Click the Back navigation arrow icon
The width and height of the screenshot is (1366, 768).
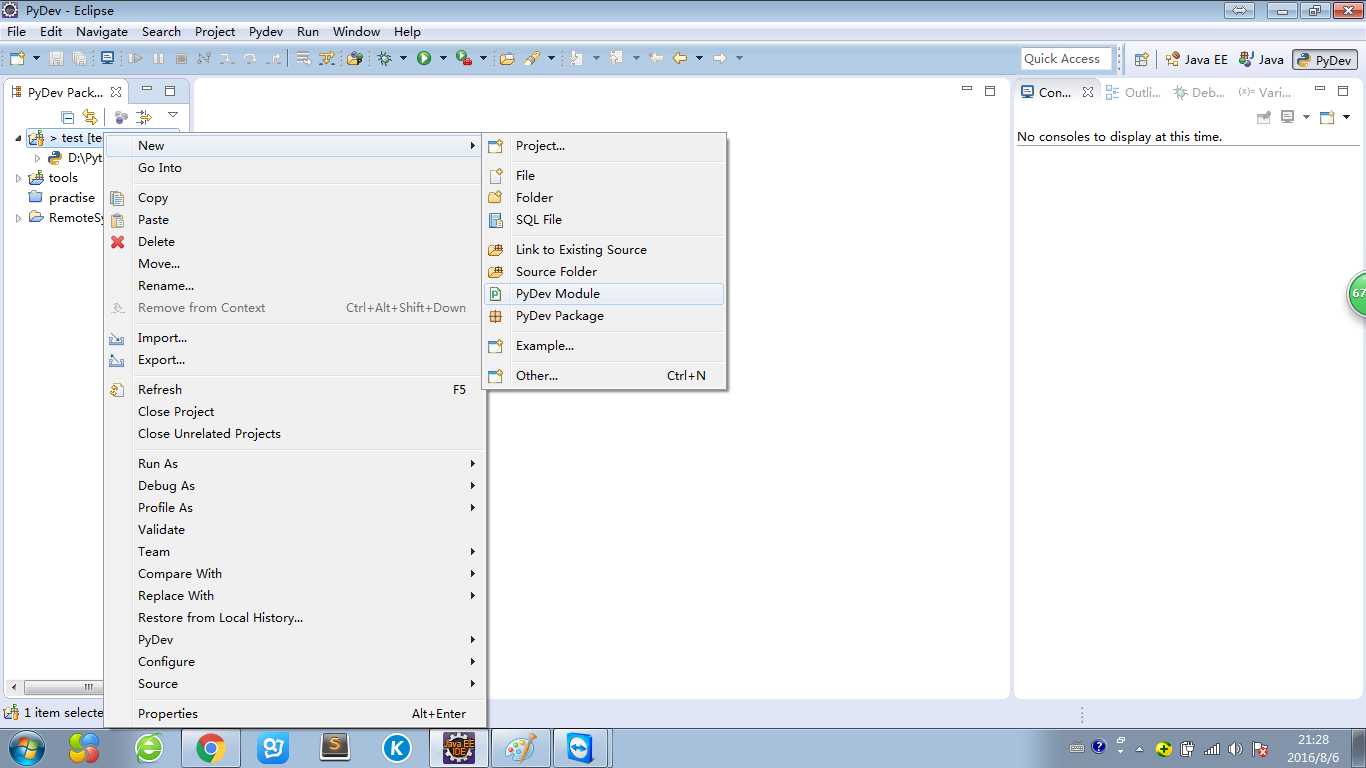pyautogui.click(x=680, y=58)
